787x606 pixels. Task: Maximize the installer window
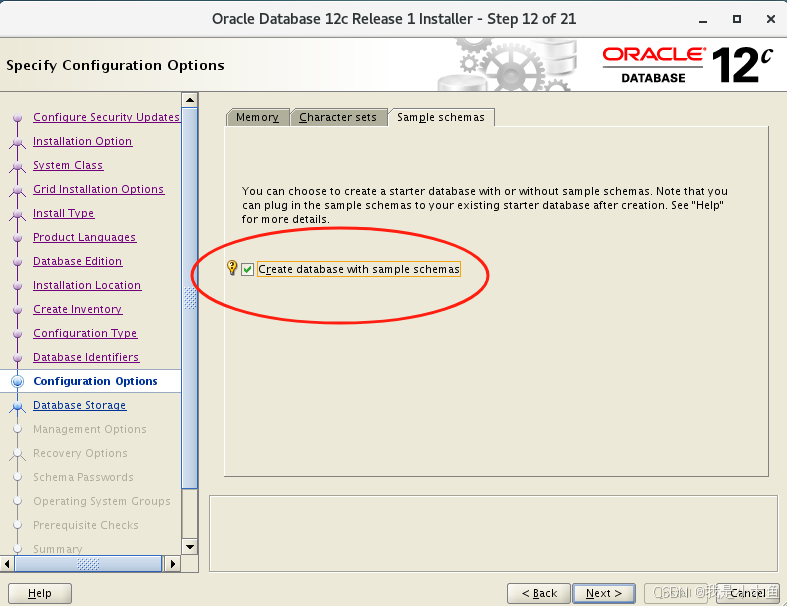tap(737, 19)
